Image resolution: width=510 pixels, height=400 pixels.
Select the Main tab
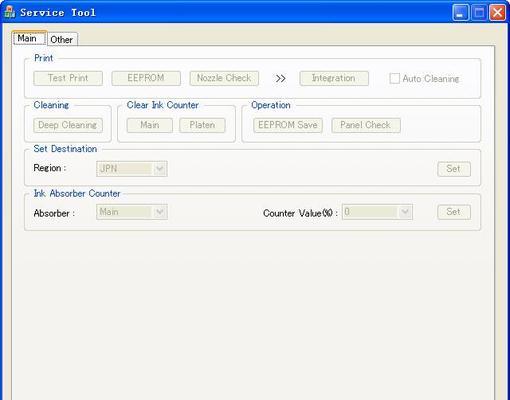click(x=29, y=38)
